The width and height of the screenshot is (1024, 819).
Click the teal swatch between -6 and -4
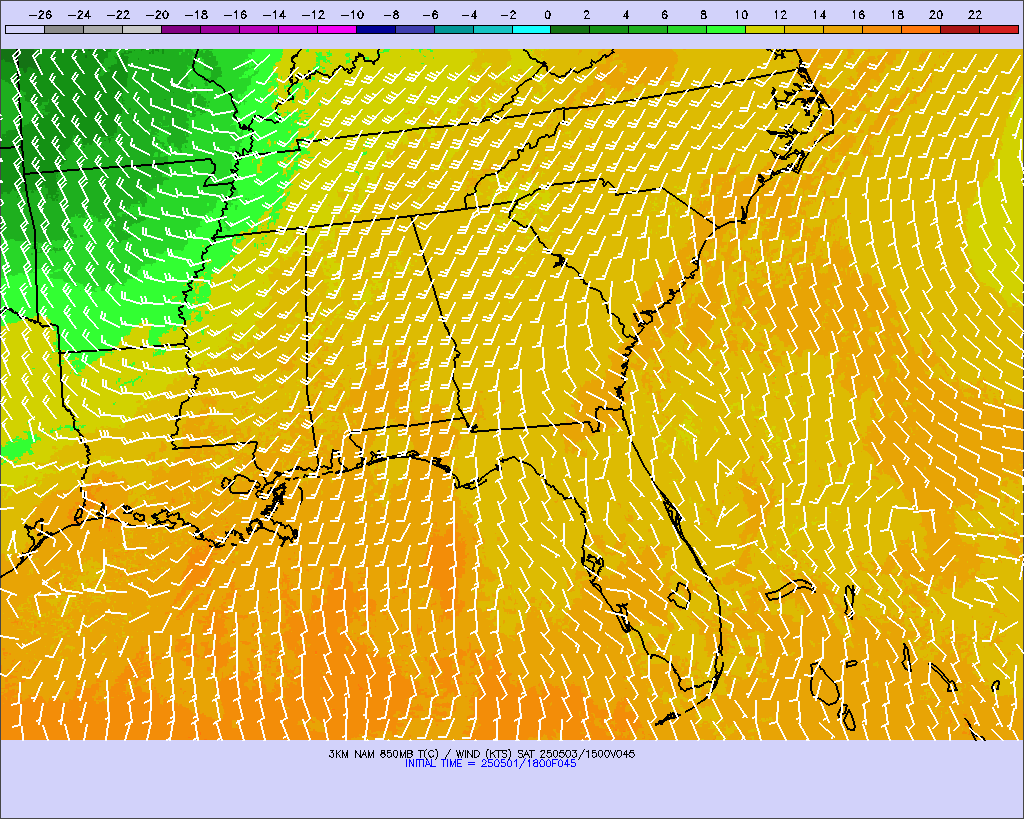[454, 29]
